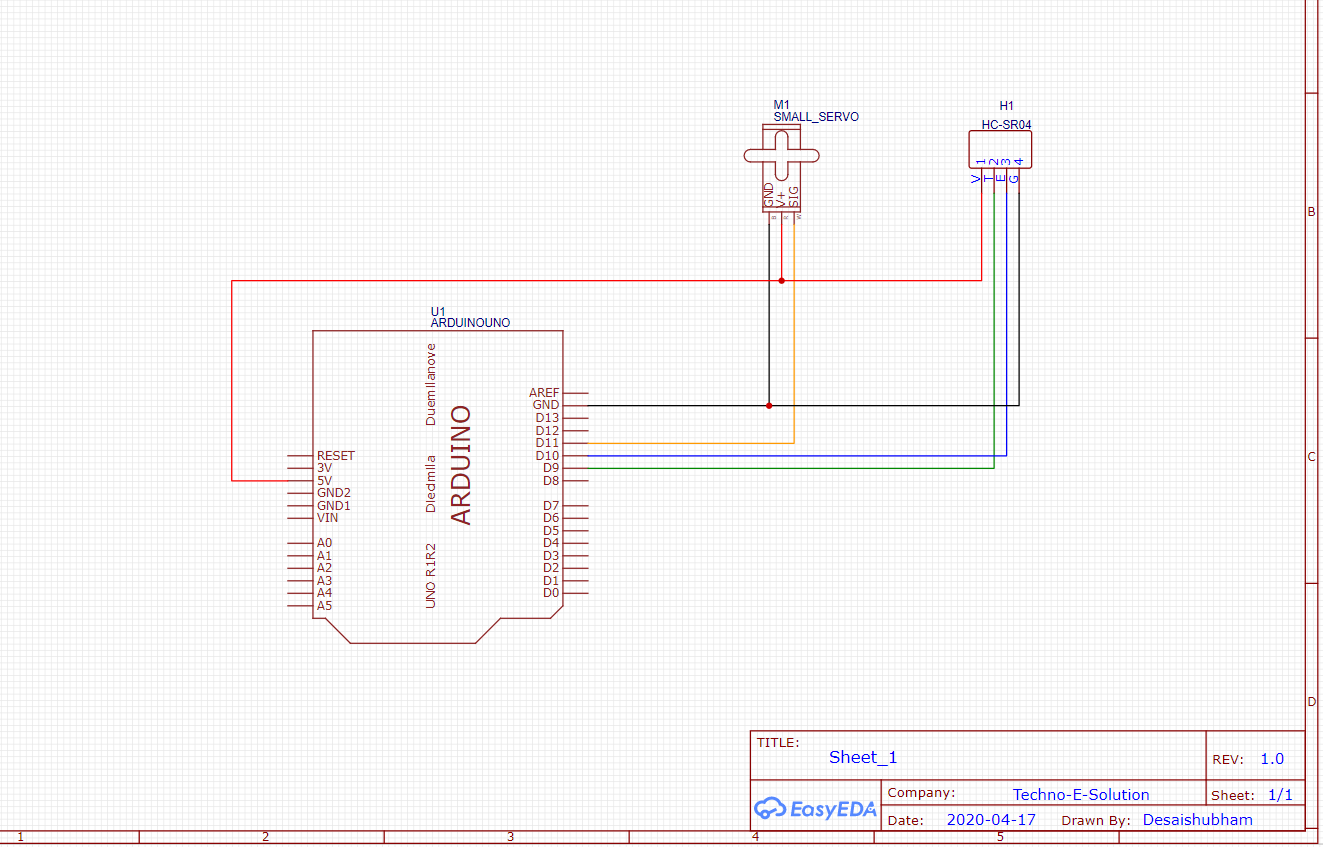The image size is (1323, 847).
Task: Click the EasyEDA logo in the title block
Action: (815, 810)
